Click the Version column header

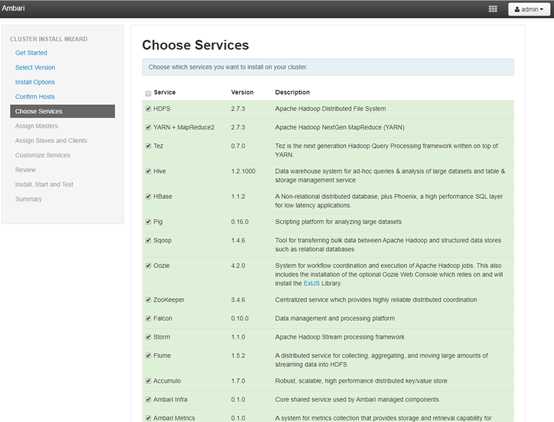242,92
